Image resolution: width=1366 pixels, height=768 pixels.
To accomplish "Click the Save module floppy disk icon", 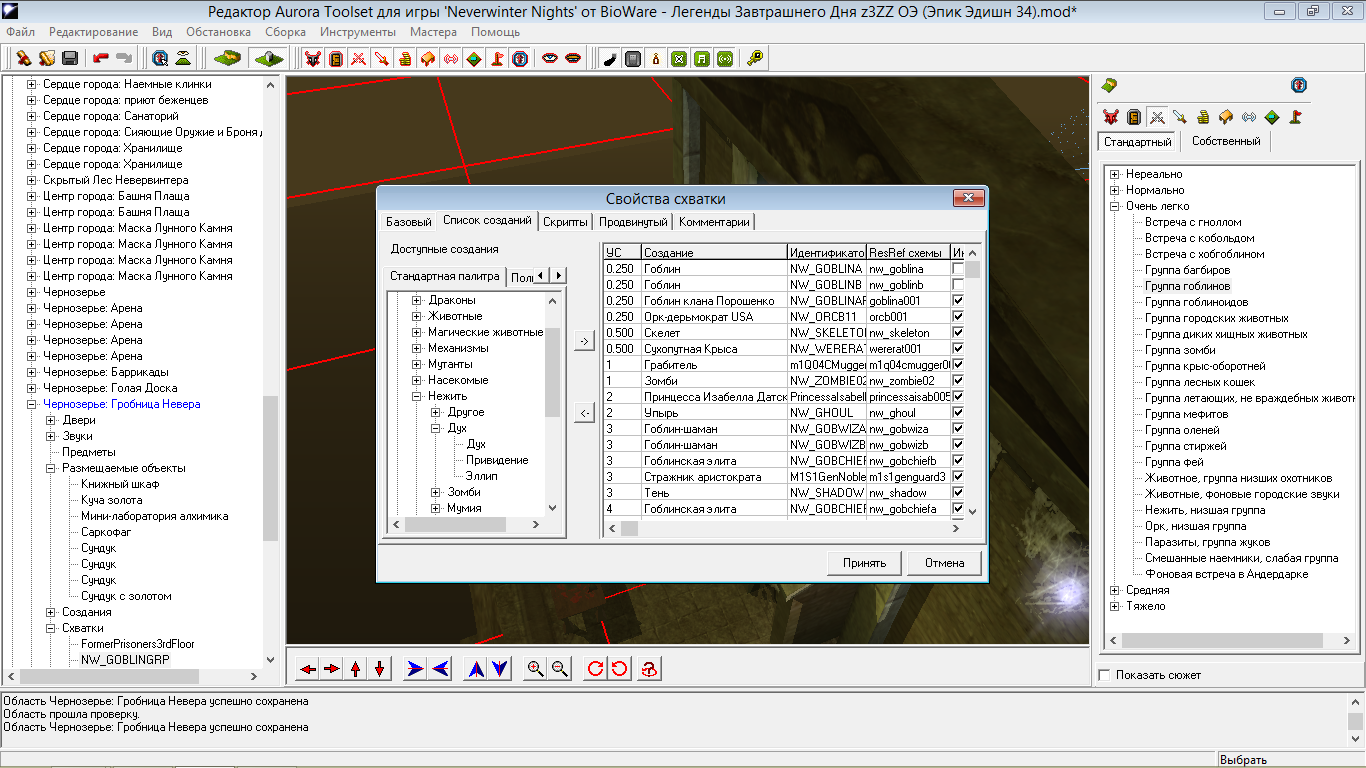I will (x=70, y=59).
